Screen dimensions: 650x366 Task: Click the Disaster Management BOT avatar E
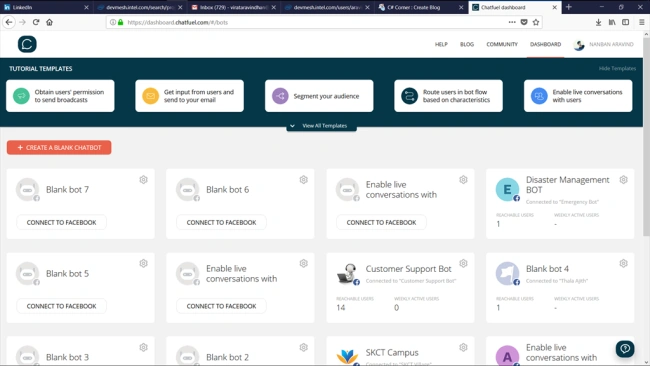click(x=507, y=190)
